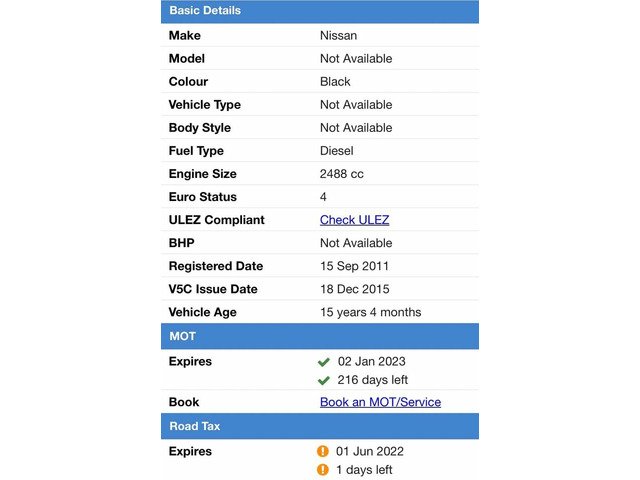
Task: Click the Engine Size value 2488 cc
Action: tap(342, 174)
